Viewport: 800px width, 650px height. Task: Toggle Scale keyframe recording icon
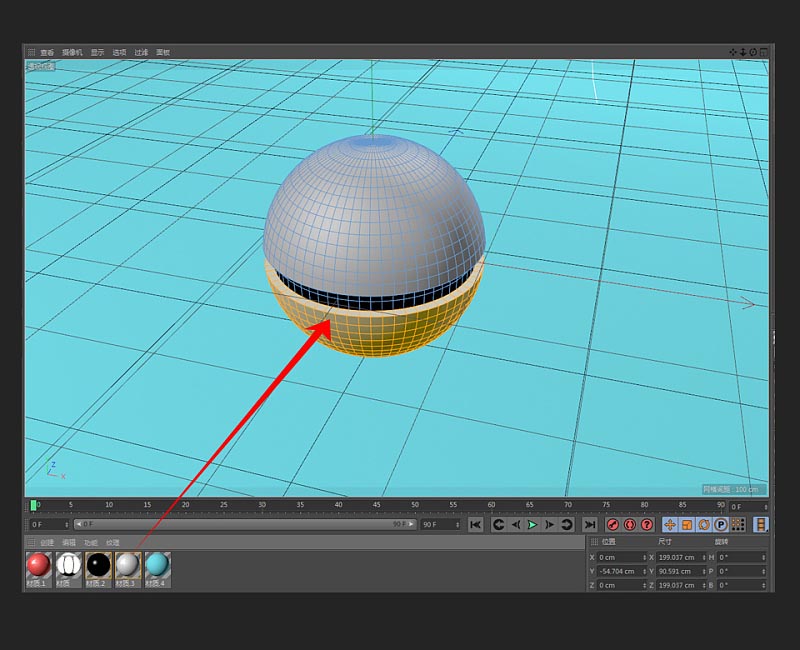click(x=687, y=524)
